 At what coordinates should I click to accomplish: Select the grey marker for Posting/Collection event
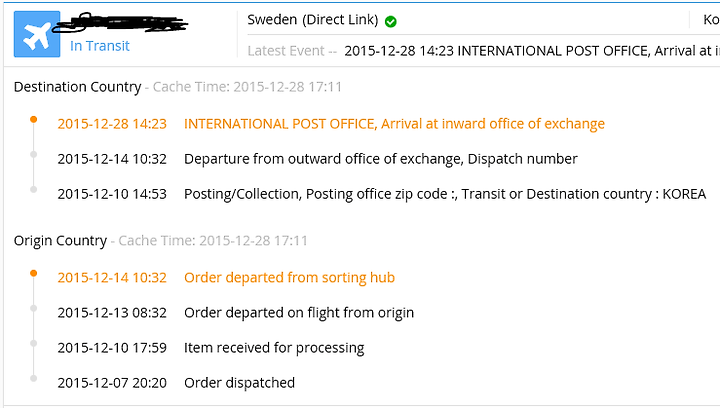(34, 189)
